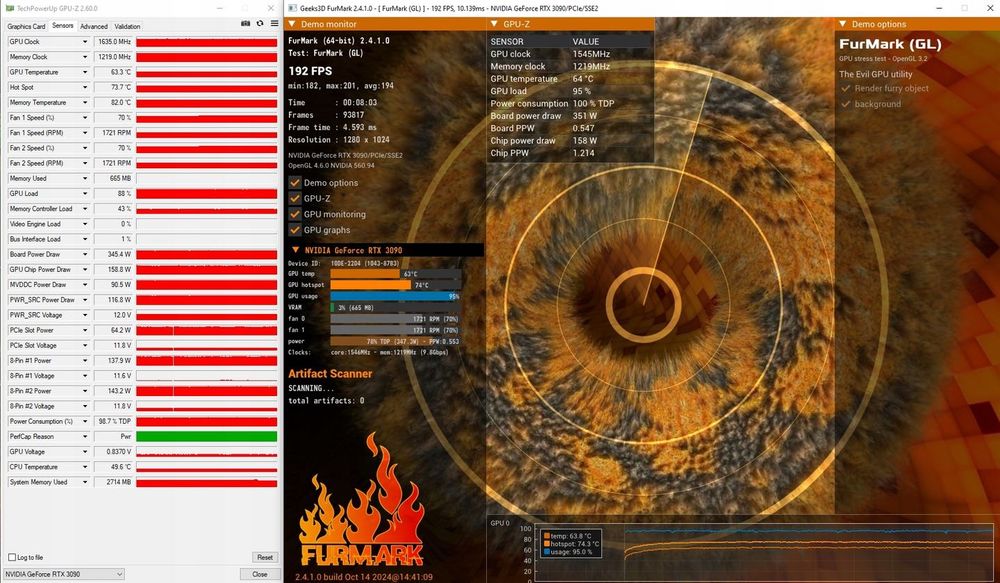Click the GPU 0 history graph

coord(764,552)
